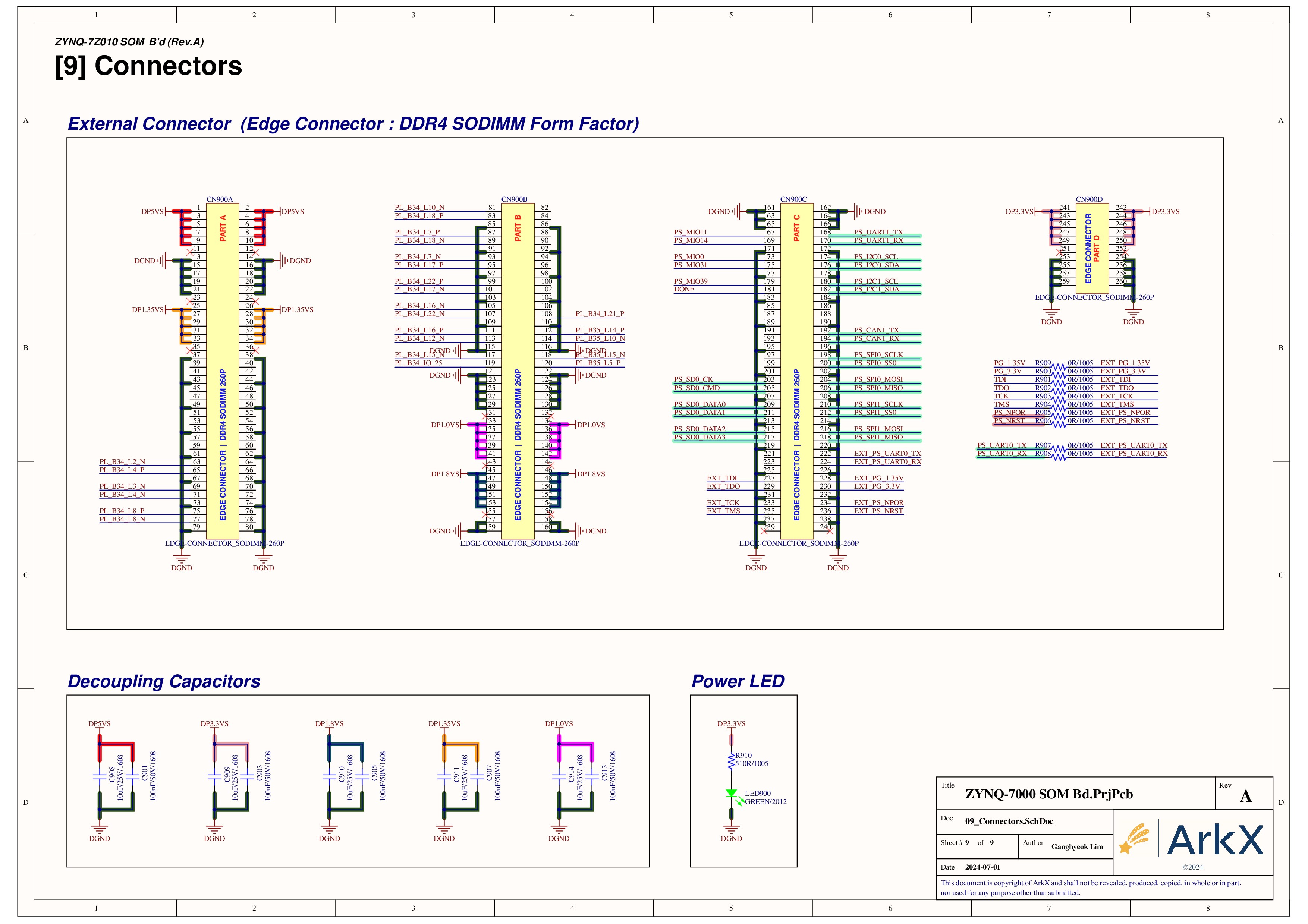The height and width of the screenshot is (924, 1308).
Task: Click the copyright notice in title block
Action: [x=1090, y=887]
